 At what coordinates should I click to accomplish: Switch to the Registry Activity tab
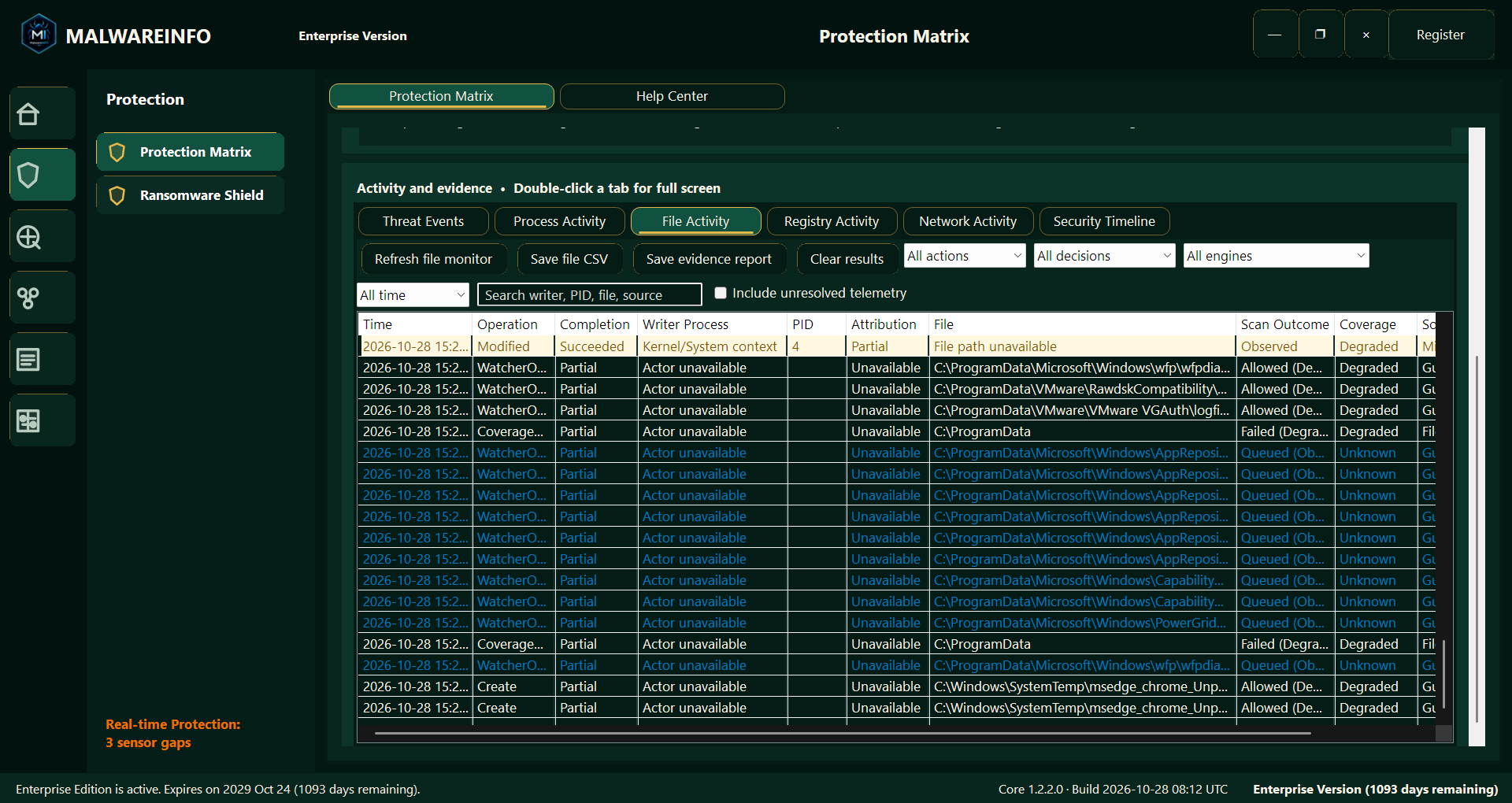pyautogui.click(x=832, y=221)
